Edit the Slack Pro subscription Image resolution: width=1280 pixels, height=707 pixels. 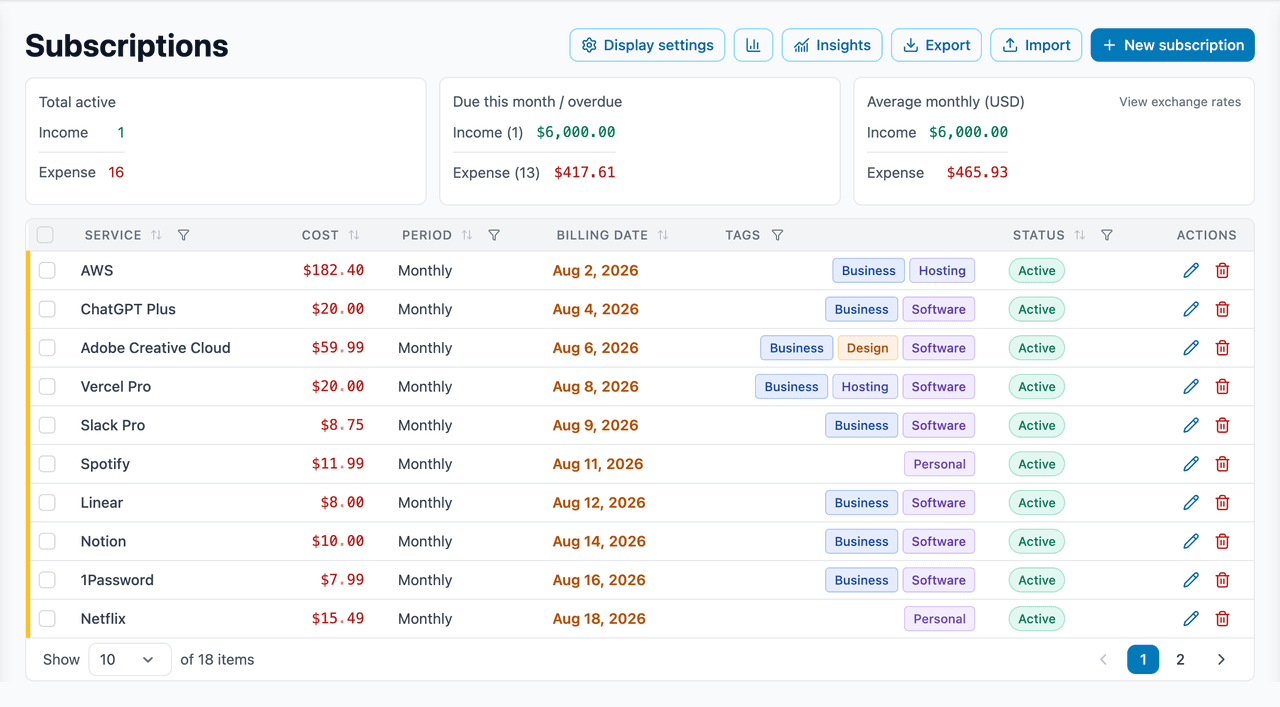click(x=1191, y=425)
